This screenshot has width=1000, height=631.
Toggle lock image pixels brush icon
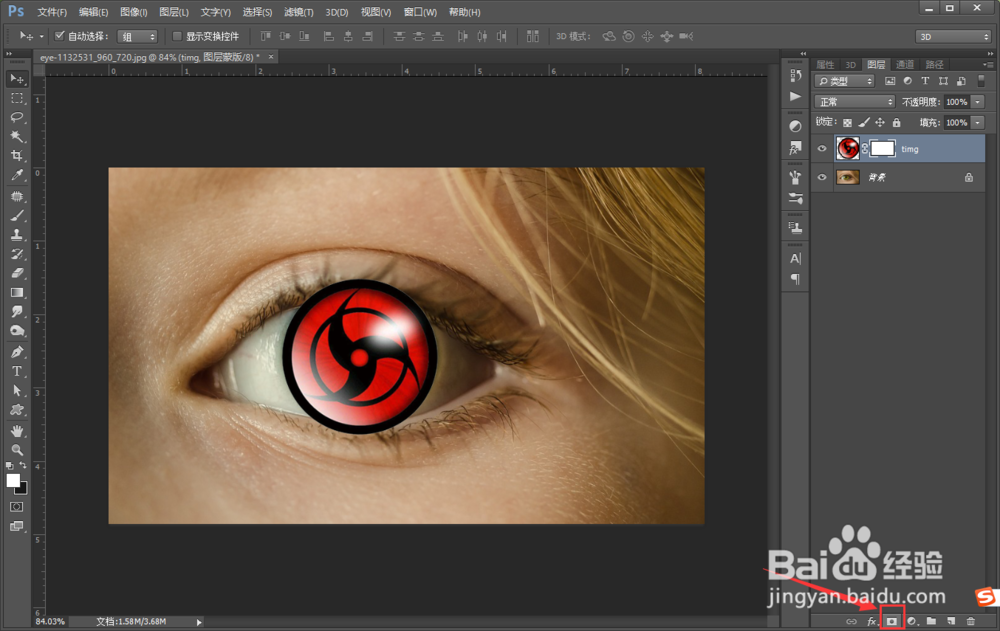(x=864, y=122)
